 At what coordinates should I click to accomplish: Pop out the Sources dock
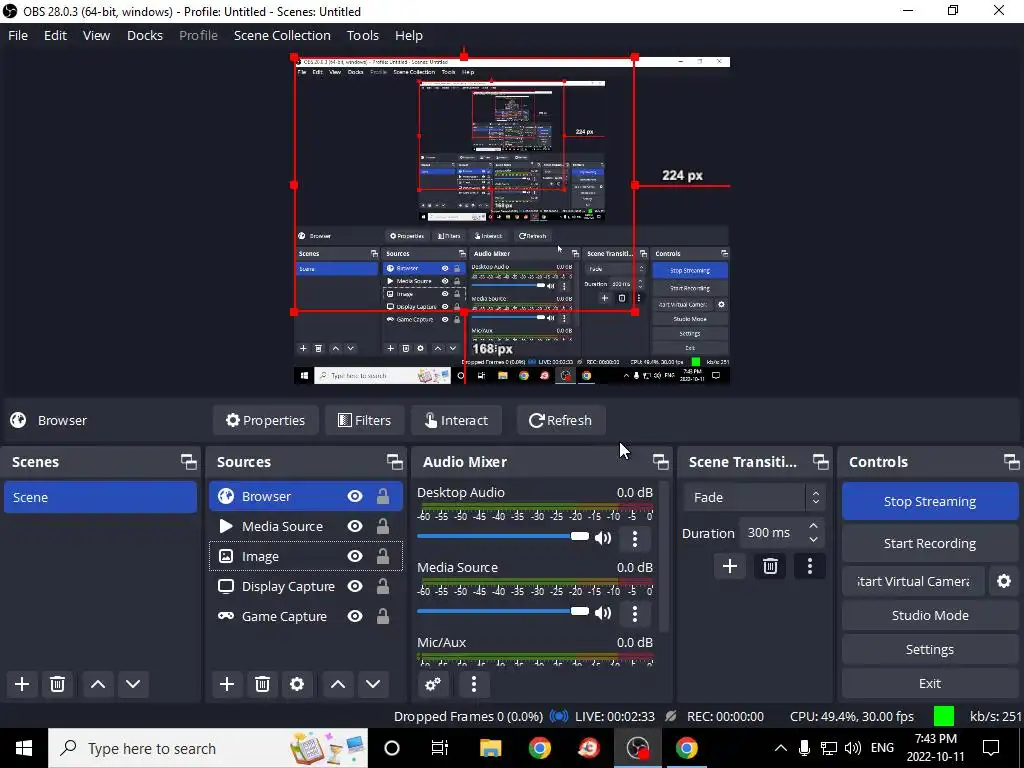click(394, 462)
